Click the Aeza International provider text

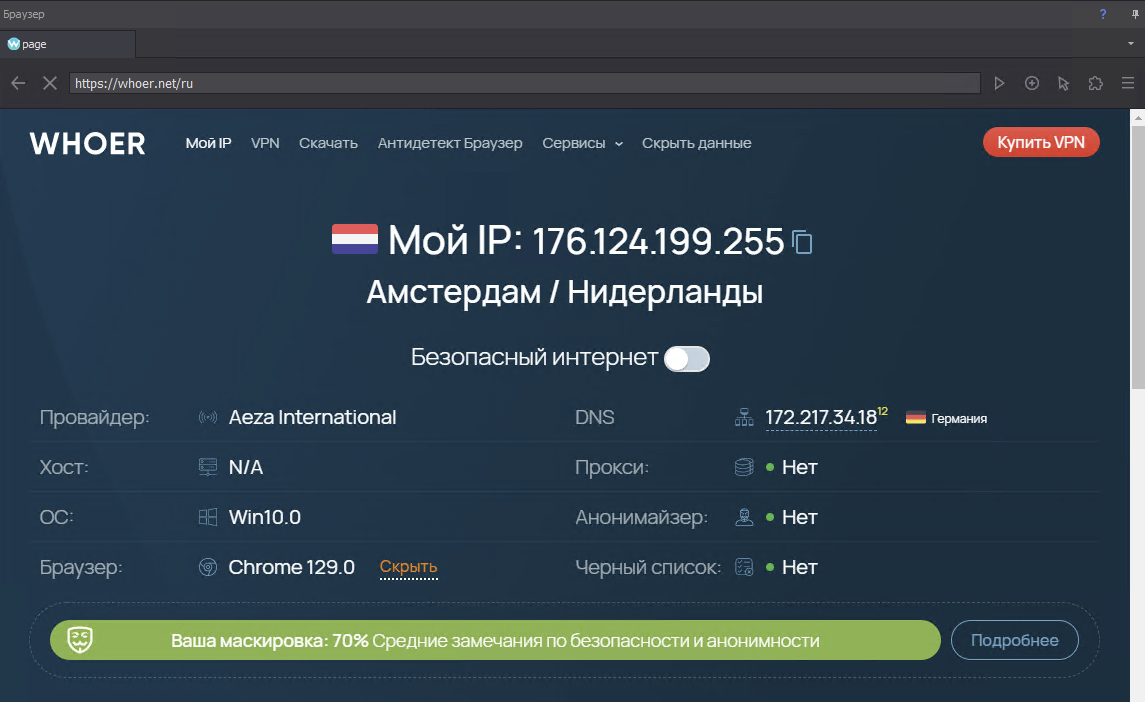[x=313, y=417]
